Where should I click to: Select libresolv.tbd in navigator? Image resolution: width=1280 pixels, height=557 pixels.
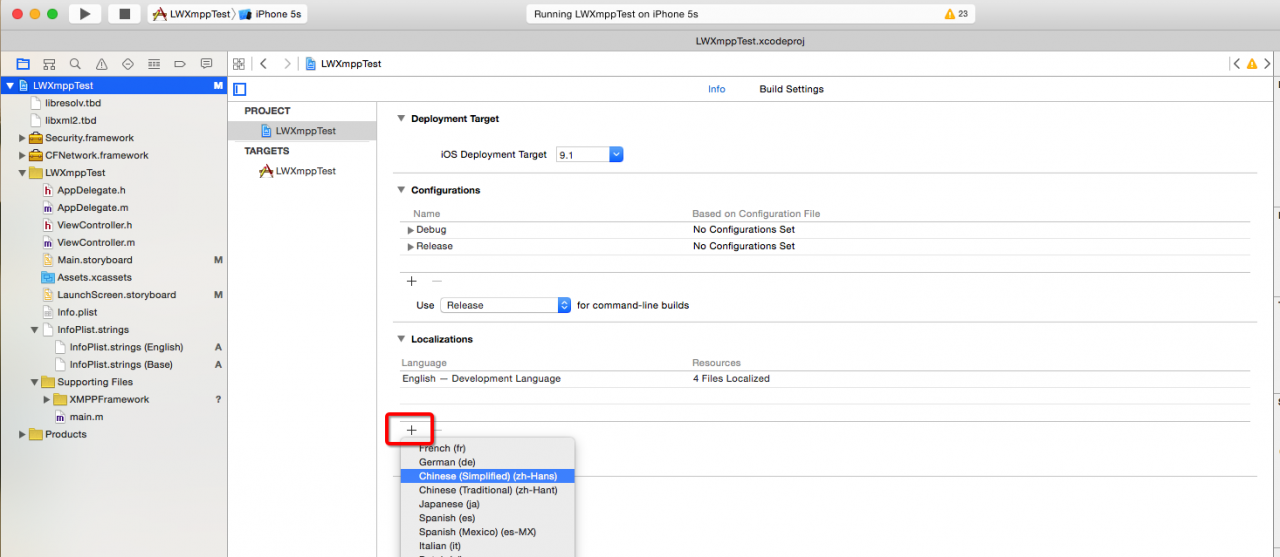[73, 103]
